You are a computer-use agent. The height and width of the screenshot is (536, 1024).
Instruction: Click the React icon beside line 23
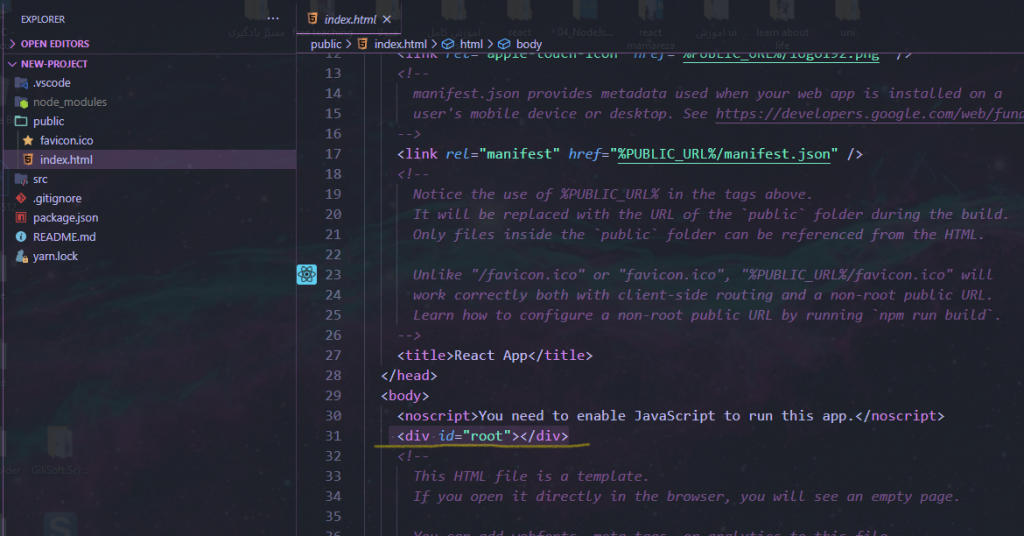click(x=307, y=274)
